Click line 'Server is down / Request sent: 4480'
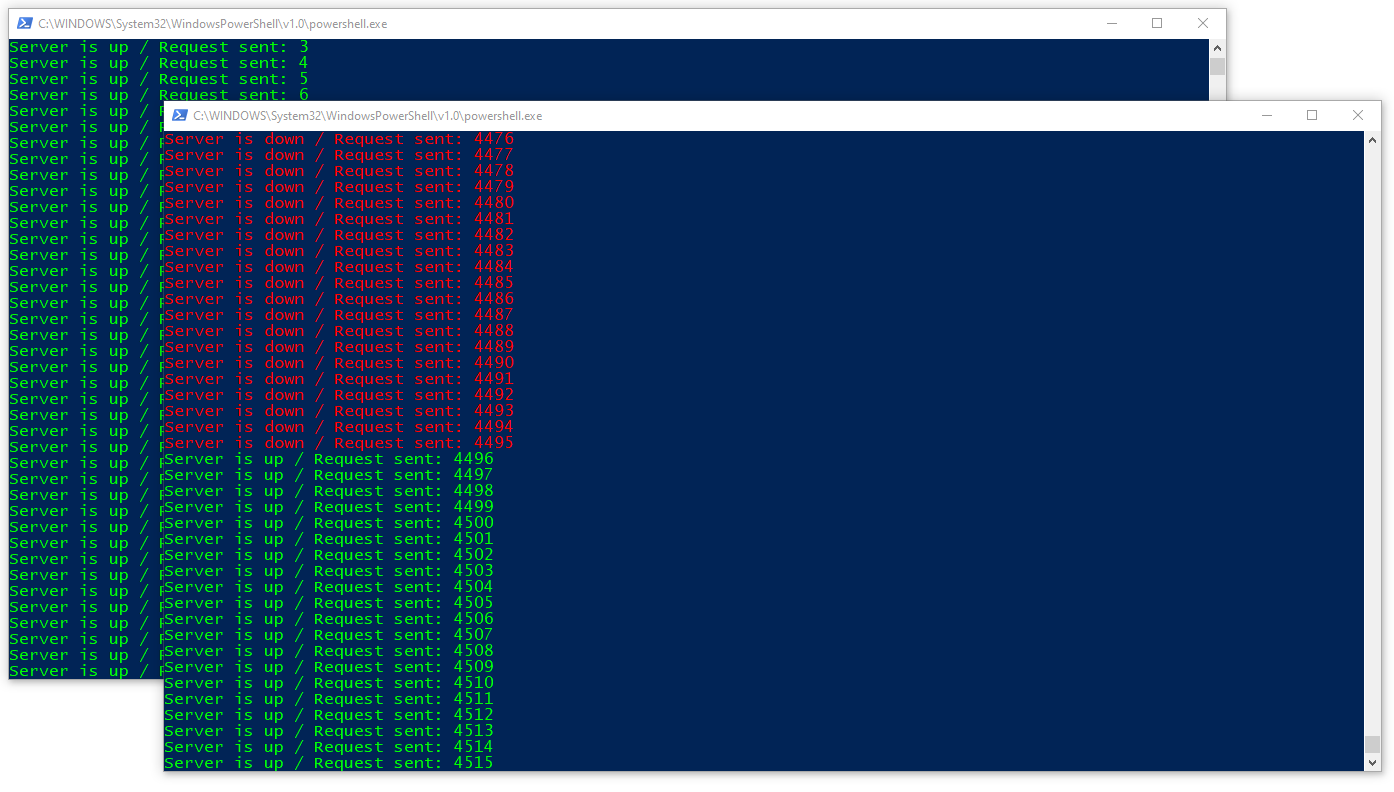 coord(339,203)
